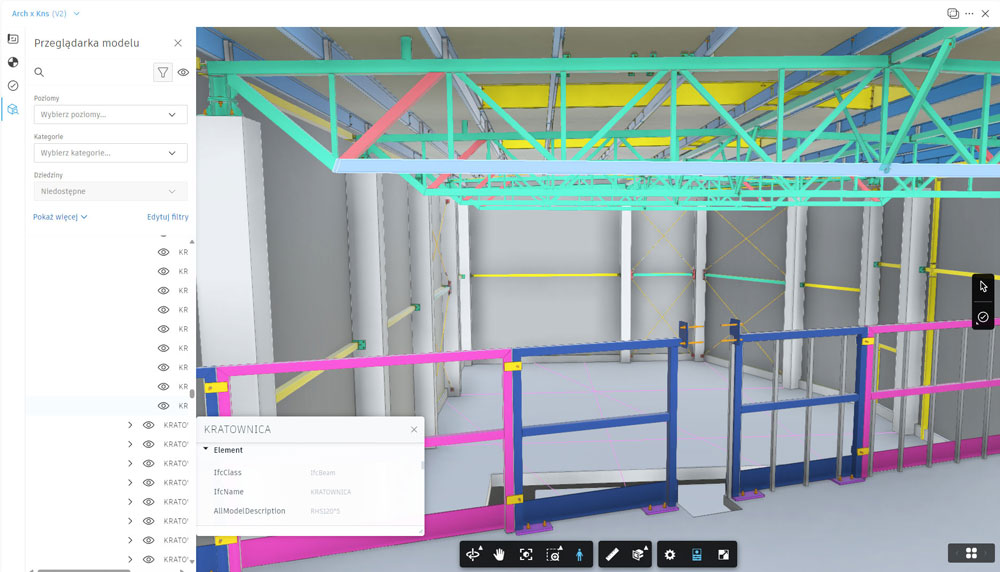Open the Section analysis cube tool
This screenshot has width=1000, height=572.
pos(638,554)
